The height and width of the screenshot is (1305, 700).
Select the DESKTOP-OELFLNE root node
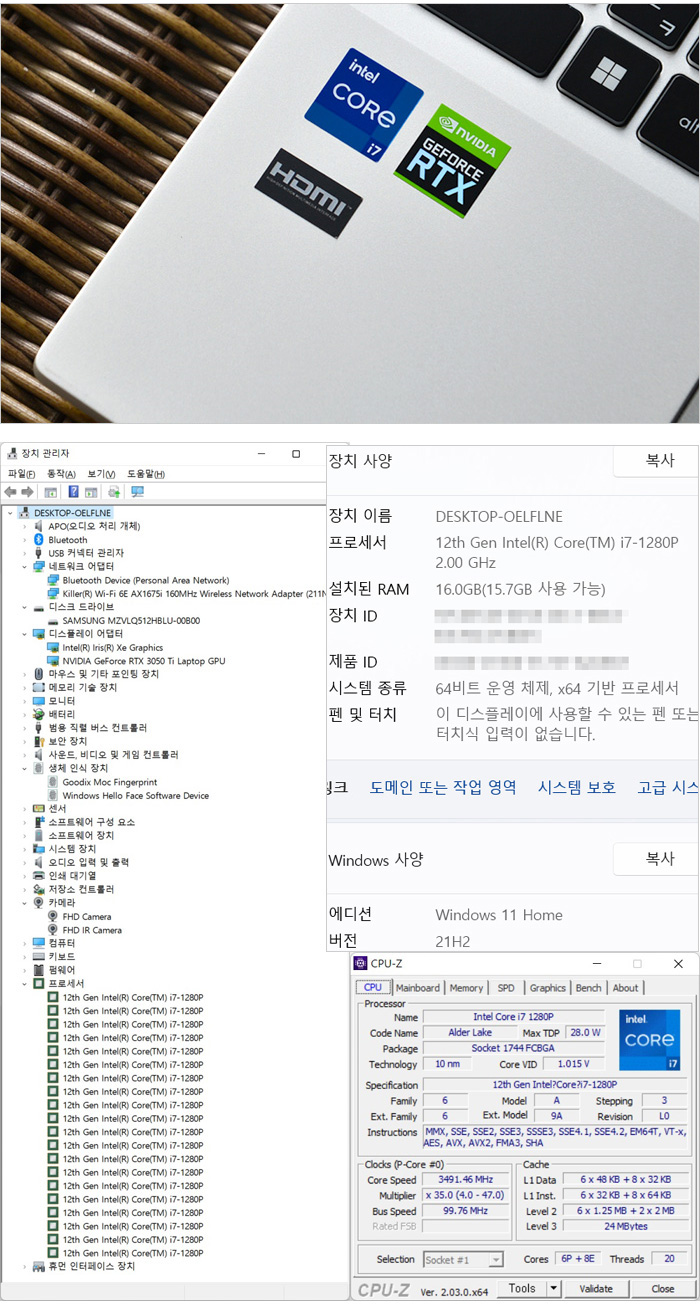coord(73,512)
